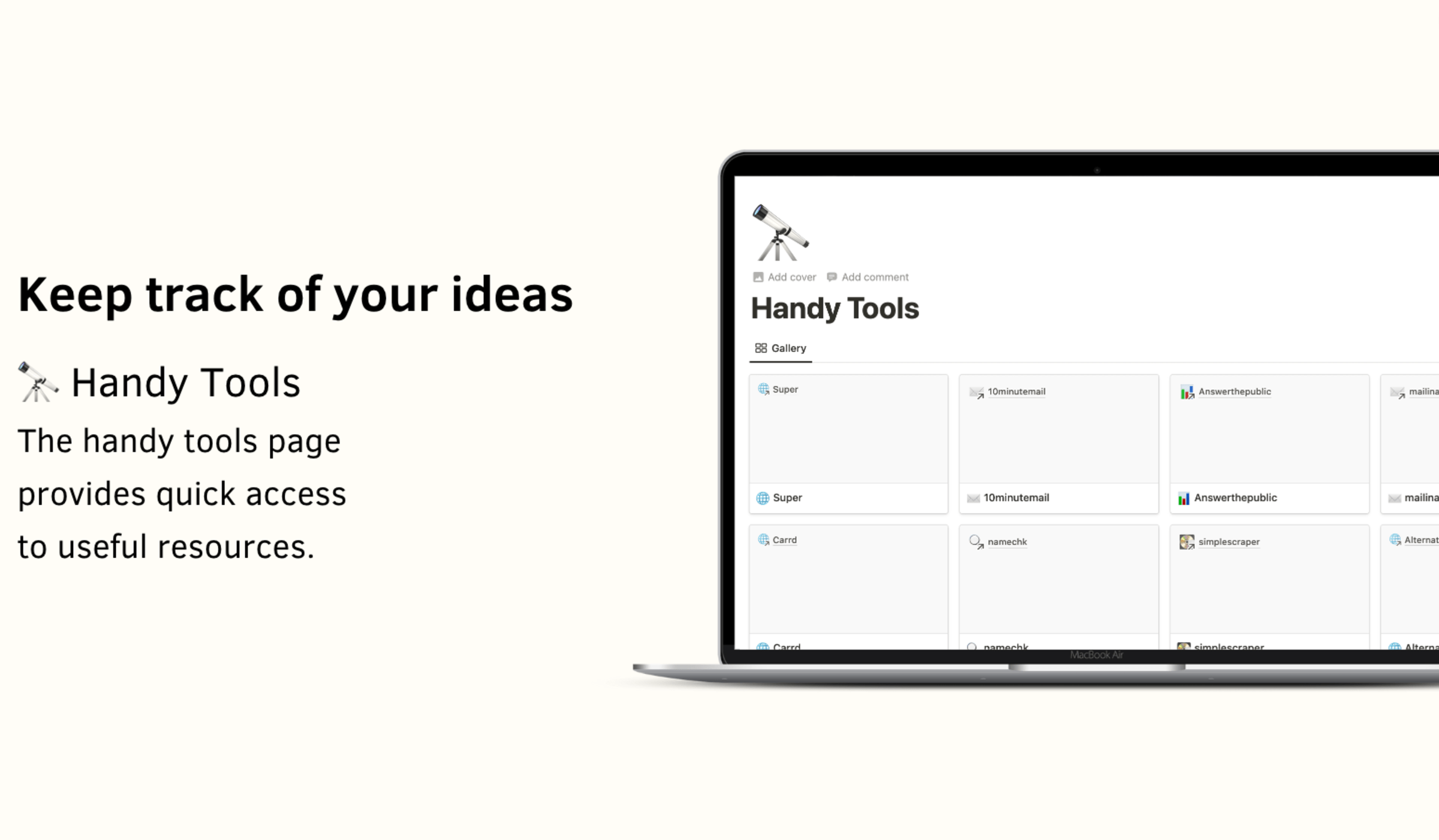This screenshot has height=840, width=1439.
Task: Click the namechk card icon
Action: tap(976, 542)
